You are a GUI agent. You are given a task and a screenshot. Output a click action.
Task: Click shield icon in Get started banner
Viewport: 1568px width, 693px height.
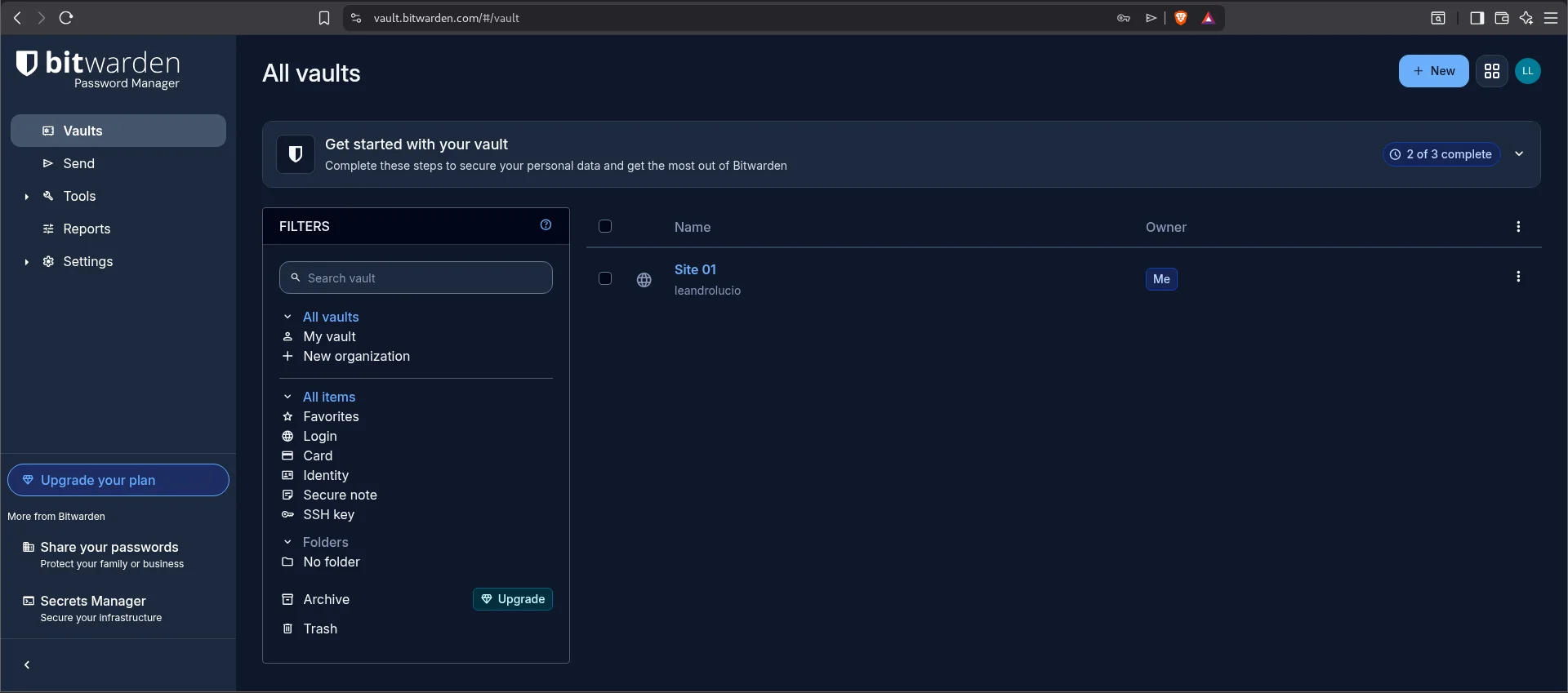(296, 154)
